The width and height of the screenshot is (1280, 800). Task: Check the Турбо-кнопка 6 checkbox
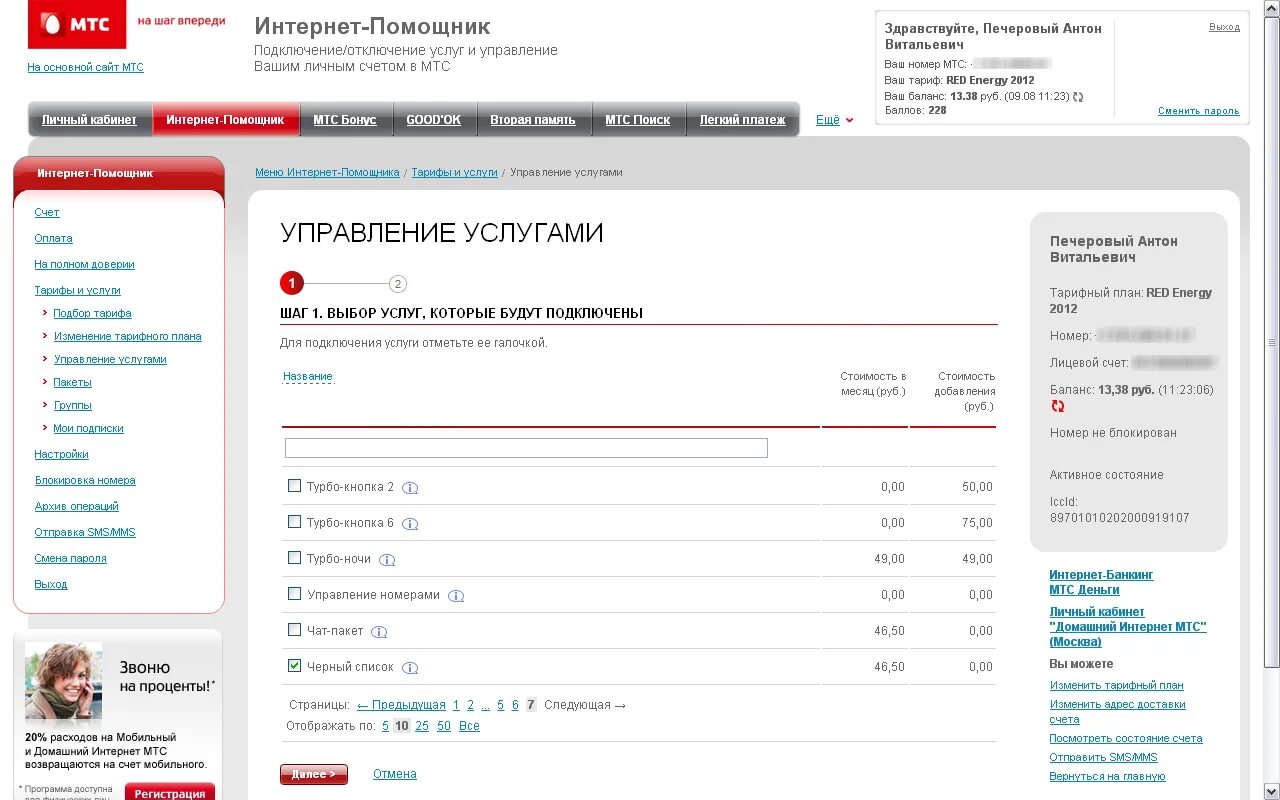pos(294,522)
